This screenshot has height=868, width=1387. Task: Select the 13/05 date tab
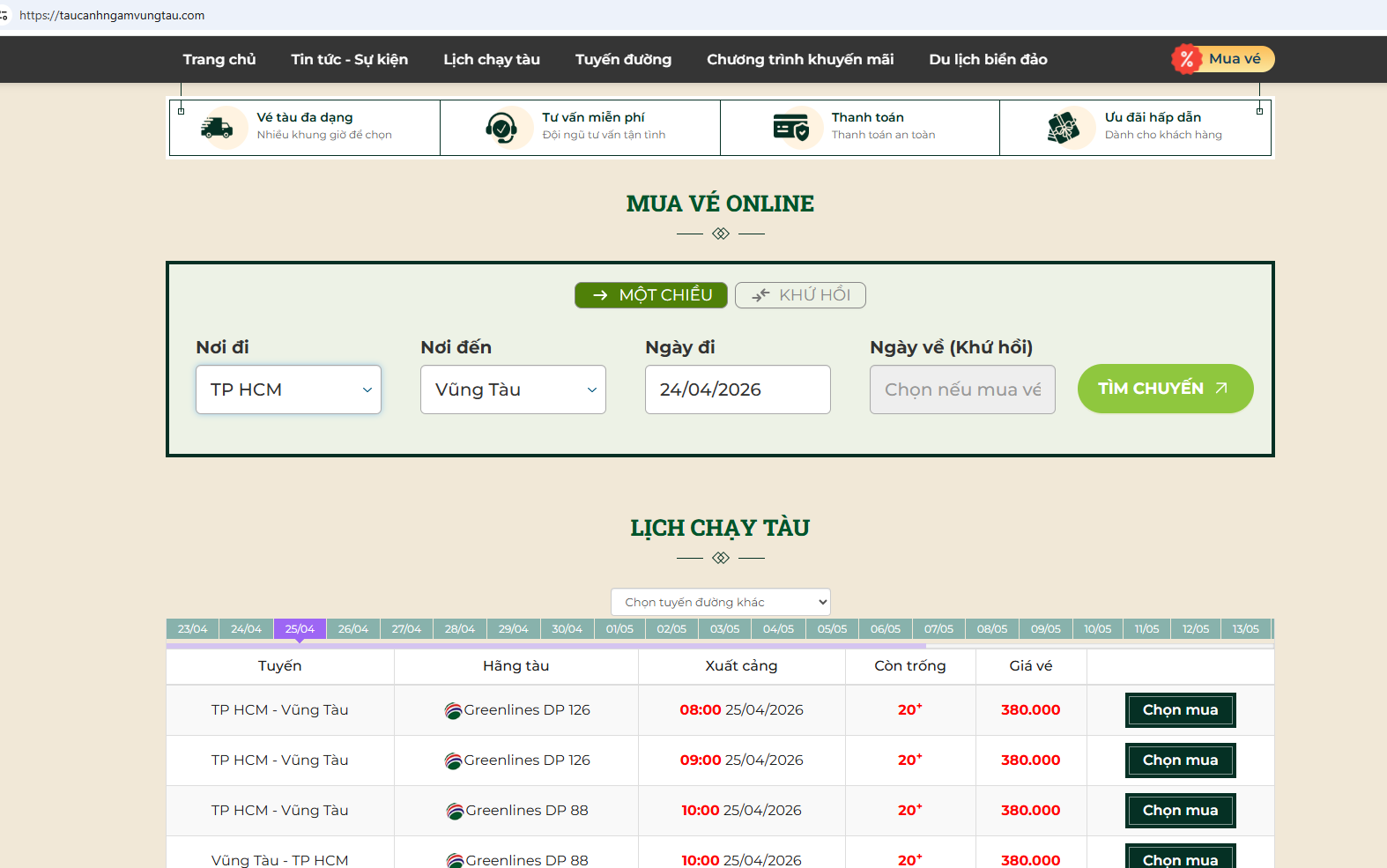coord(1246,628)
